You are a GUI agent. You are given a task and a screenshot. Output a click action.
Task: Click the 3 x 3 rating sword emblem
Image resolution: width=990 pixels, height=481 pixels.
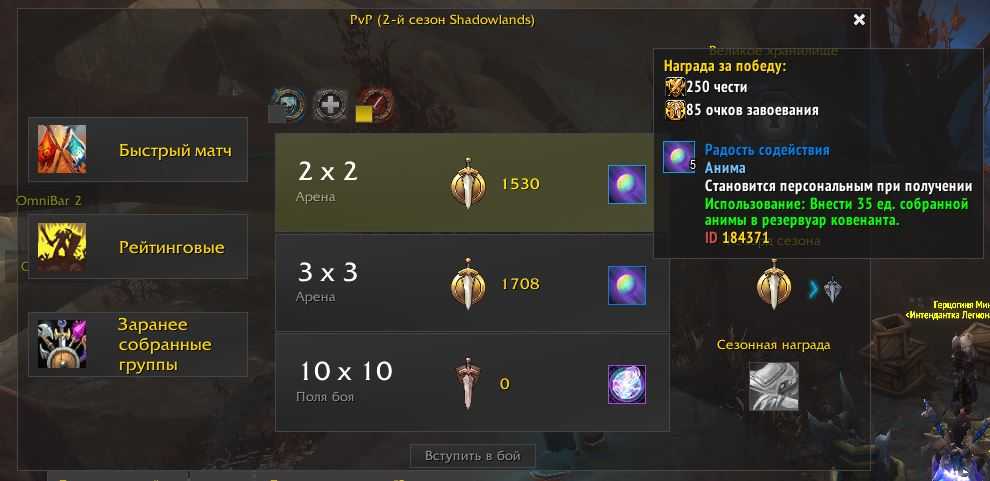coord(468,284)
